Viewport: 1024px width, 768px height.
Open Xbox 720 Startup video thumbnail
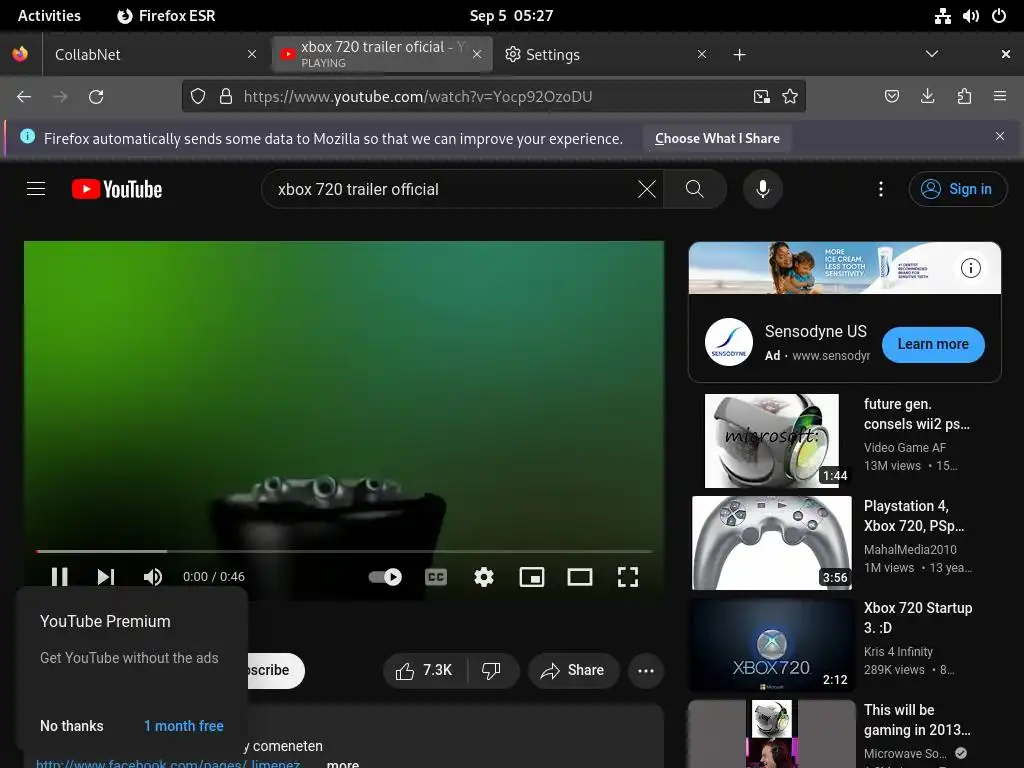click(772, 645)
